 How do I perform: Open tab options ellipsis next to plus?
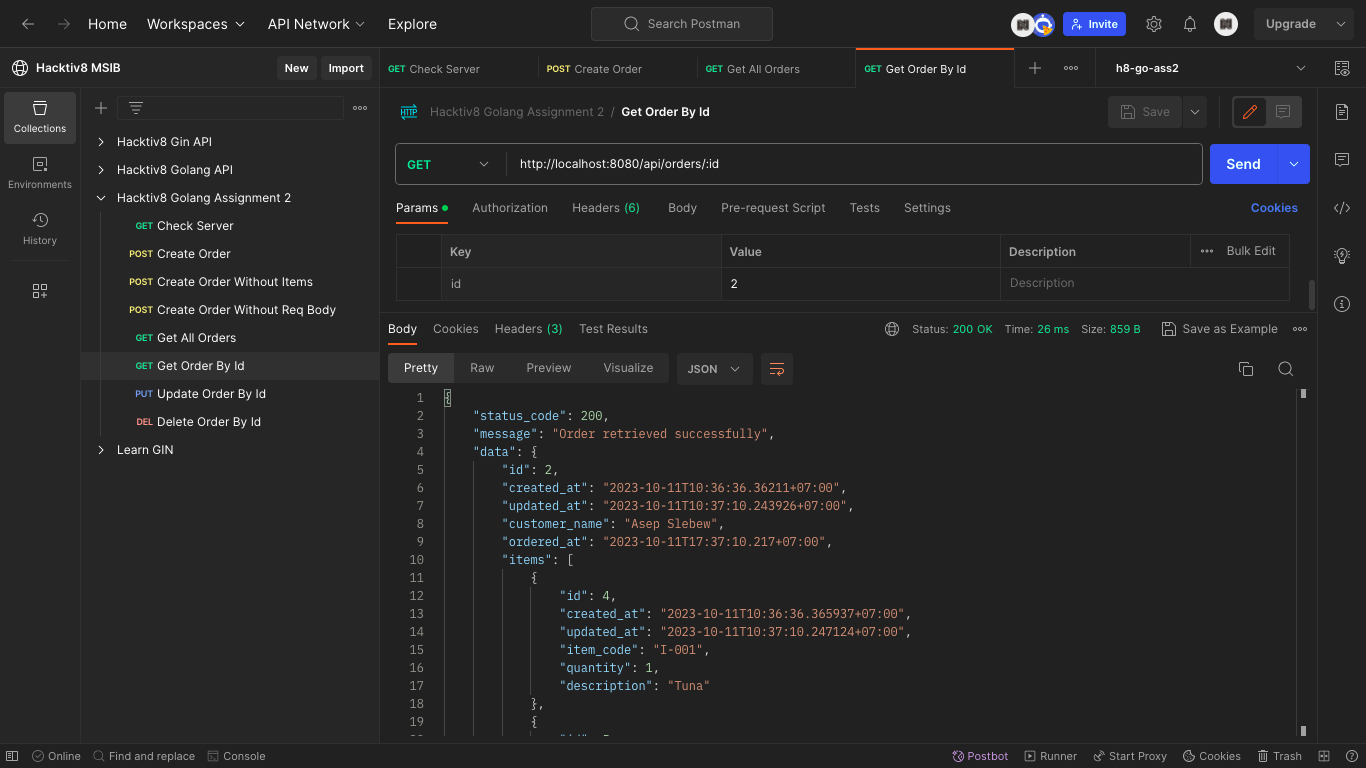tap(1071, 68)
